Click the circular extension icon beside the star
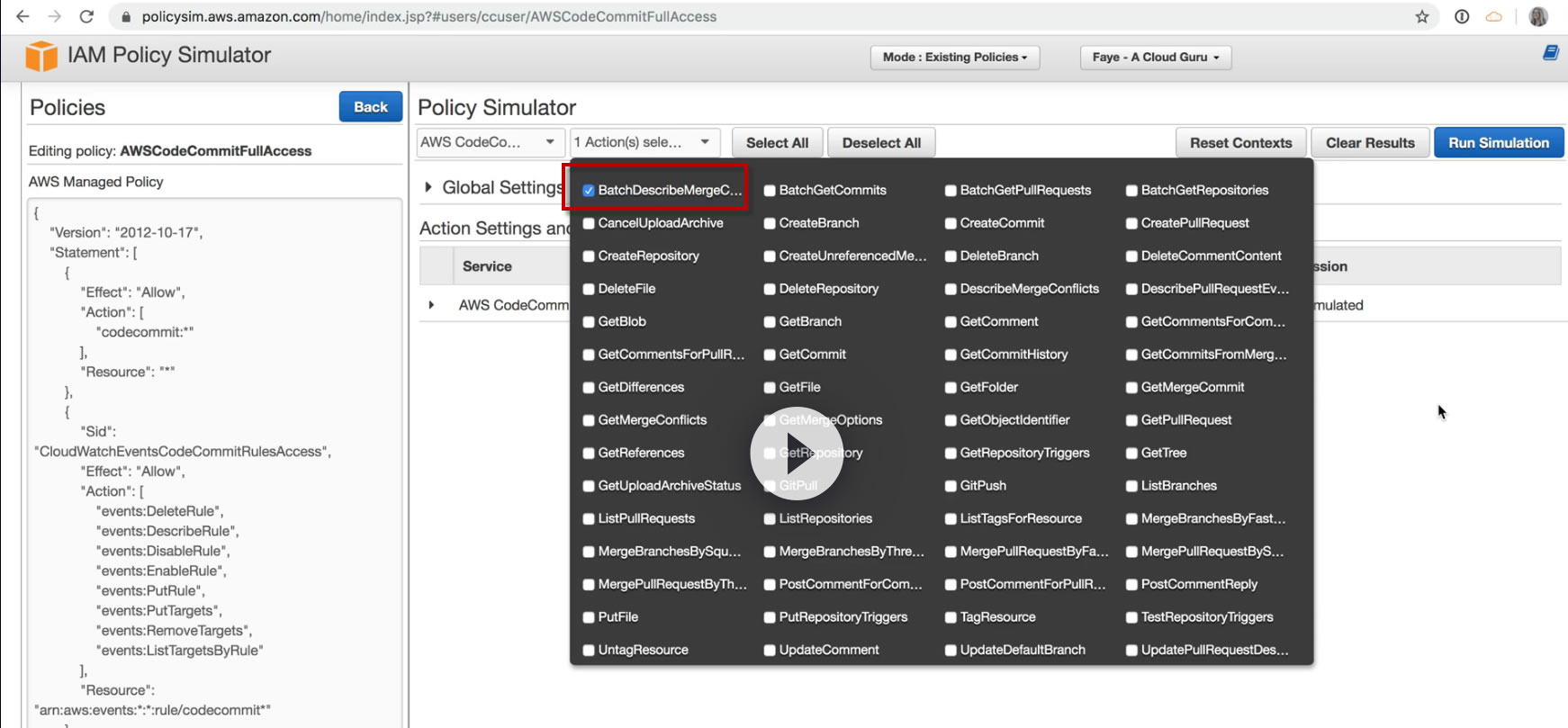Image resolution: width=1568 pixels, height=728 pixels. pos(1462,16)
